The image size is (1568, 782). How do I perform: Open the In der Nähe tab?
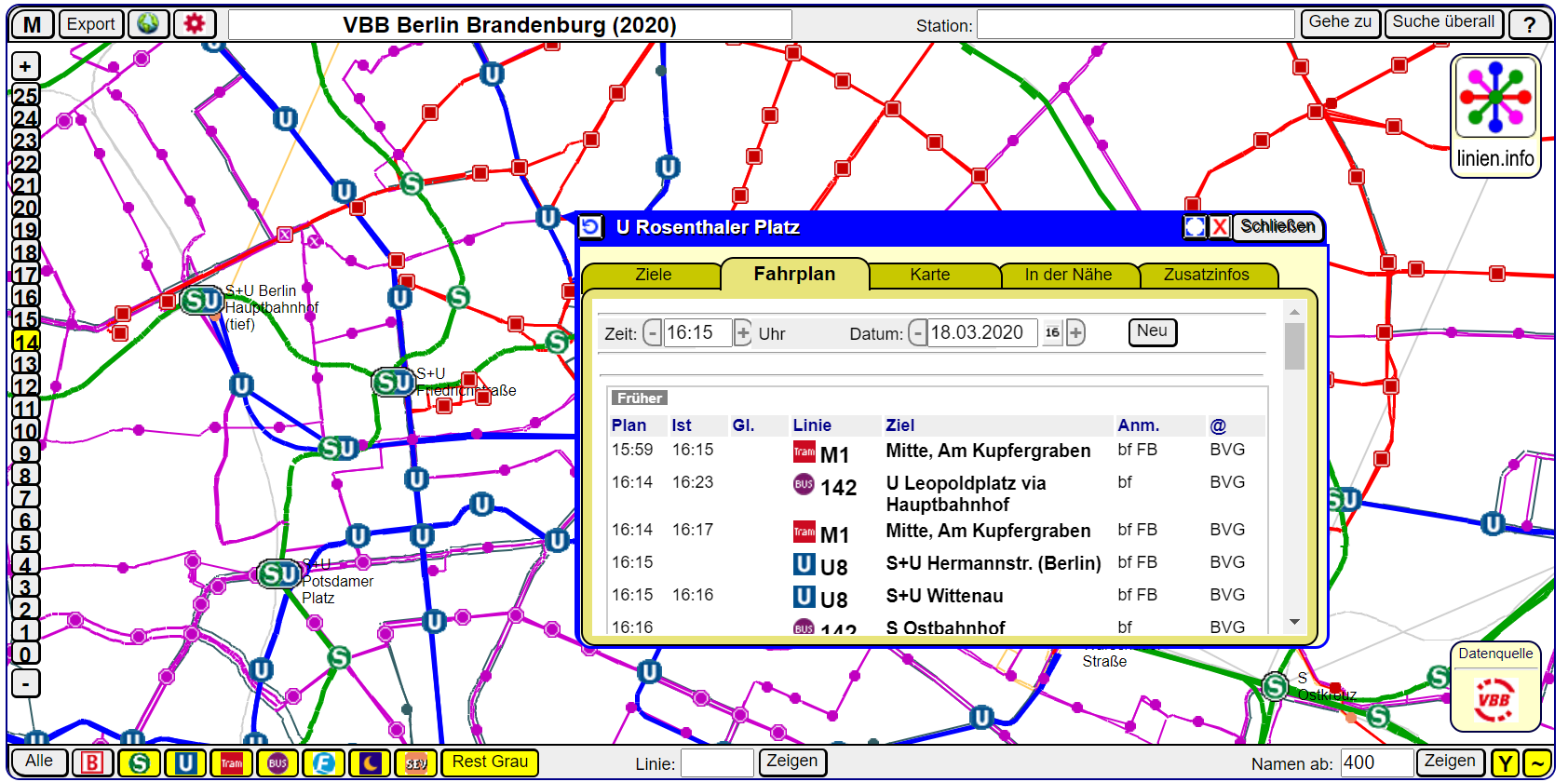pos(1068,275)
